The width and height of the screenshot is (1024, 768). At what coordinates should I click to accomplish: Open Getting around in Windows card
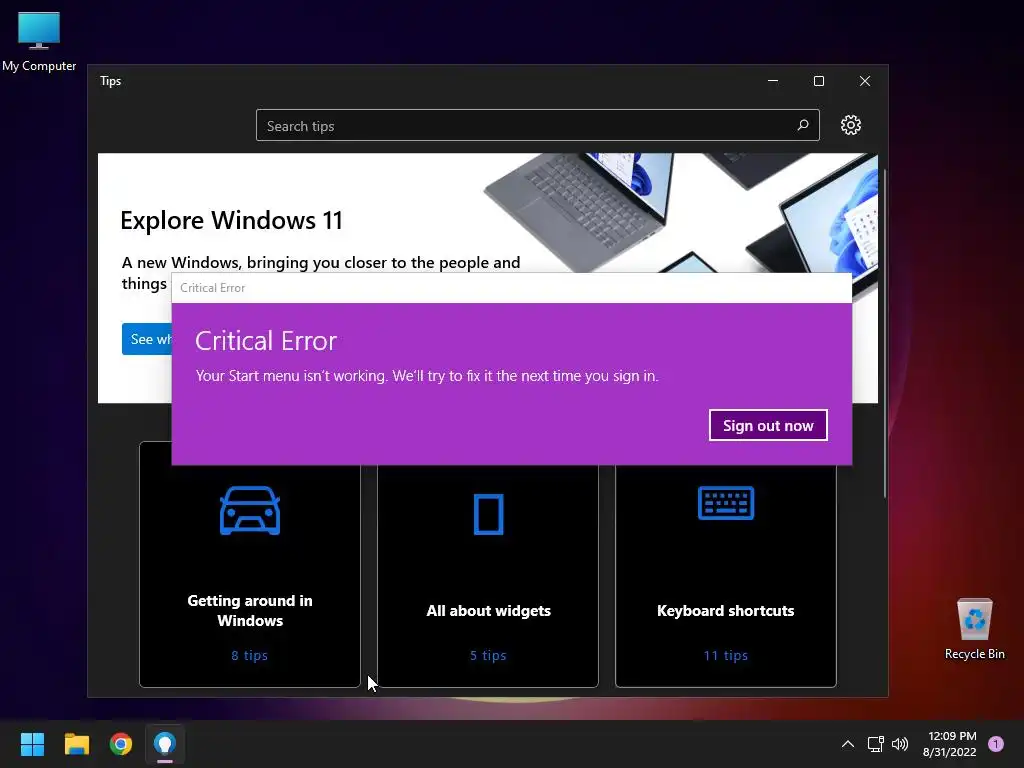pos(249,577)
